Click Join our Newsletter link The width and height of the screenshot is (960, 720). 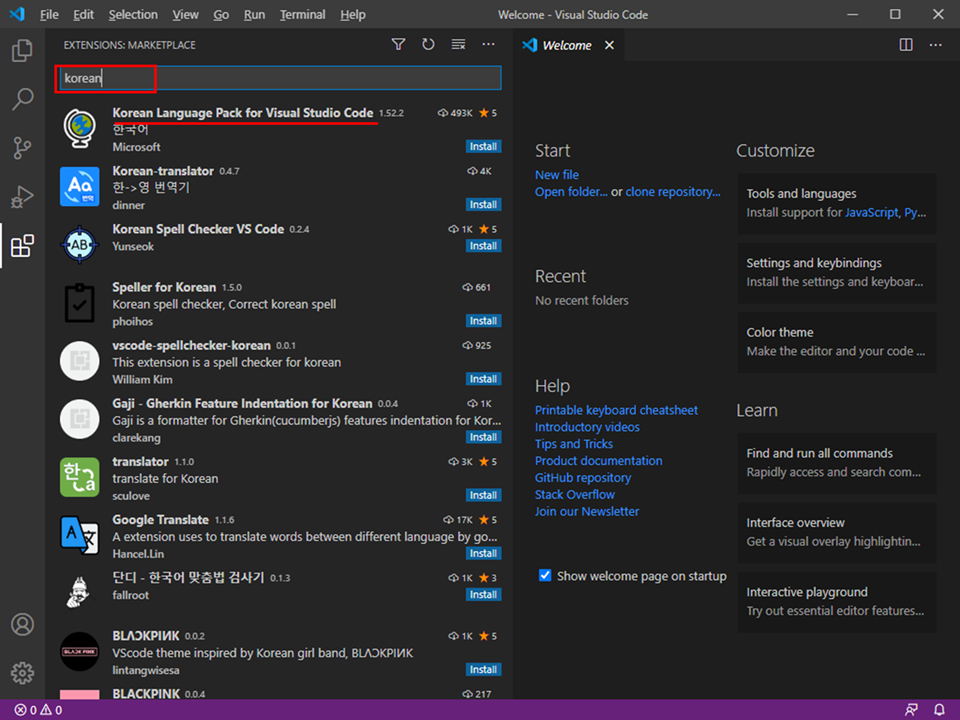tap(587, 511)
